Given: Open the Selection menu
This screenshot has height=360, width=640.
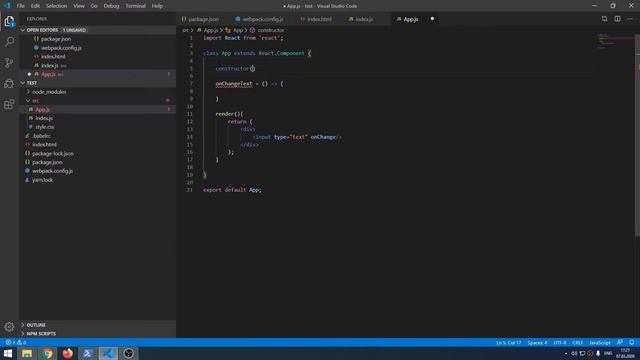Looking at the screenshot, I should (56, 6).
